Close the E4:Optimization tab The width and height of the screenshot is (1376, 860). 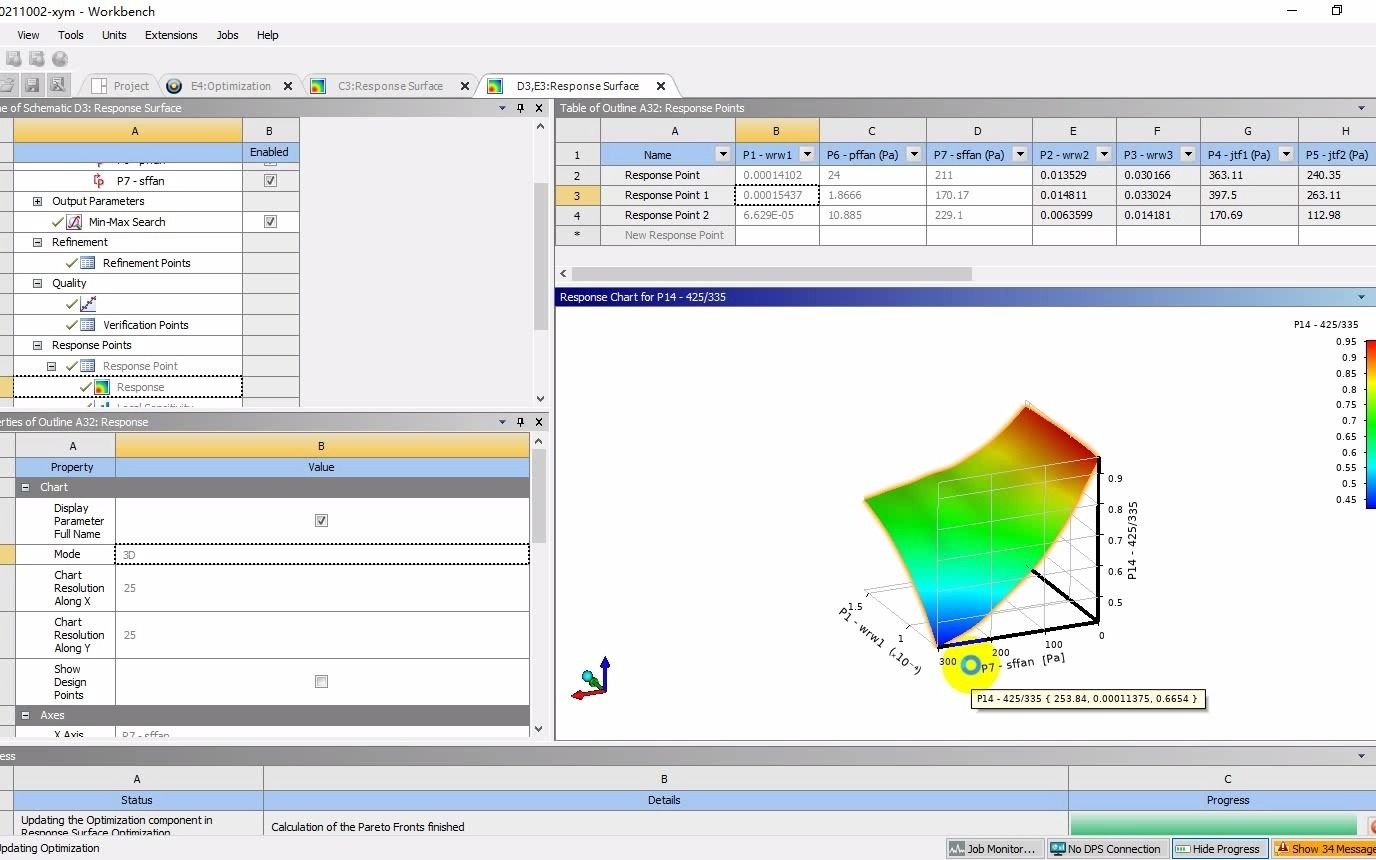pos(288,86)
